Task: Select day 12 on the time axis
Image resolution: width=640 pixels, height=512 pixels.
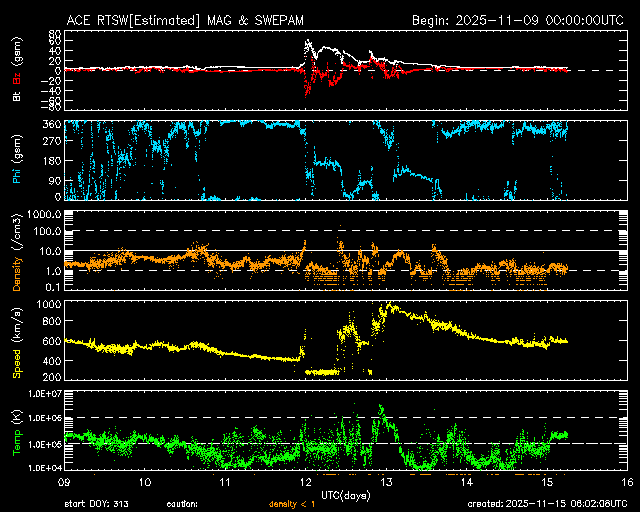Action: [x=305, y=482]
